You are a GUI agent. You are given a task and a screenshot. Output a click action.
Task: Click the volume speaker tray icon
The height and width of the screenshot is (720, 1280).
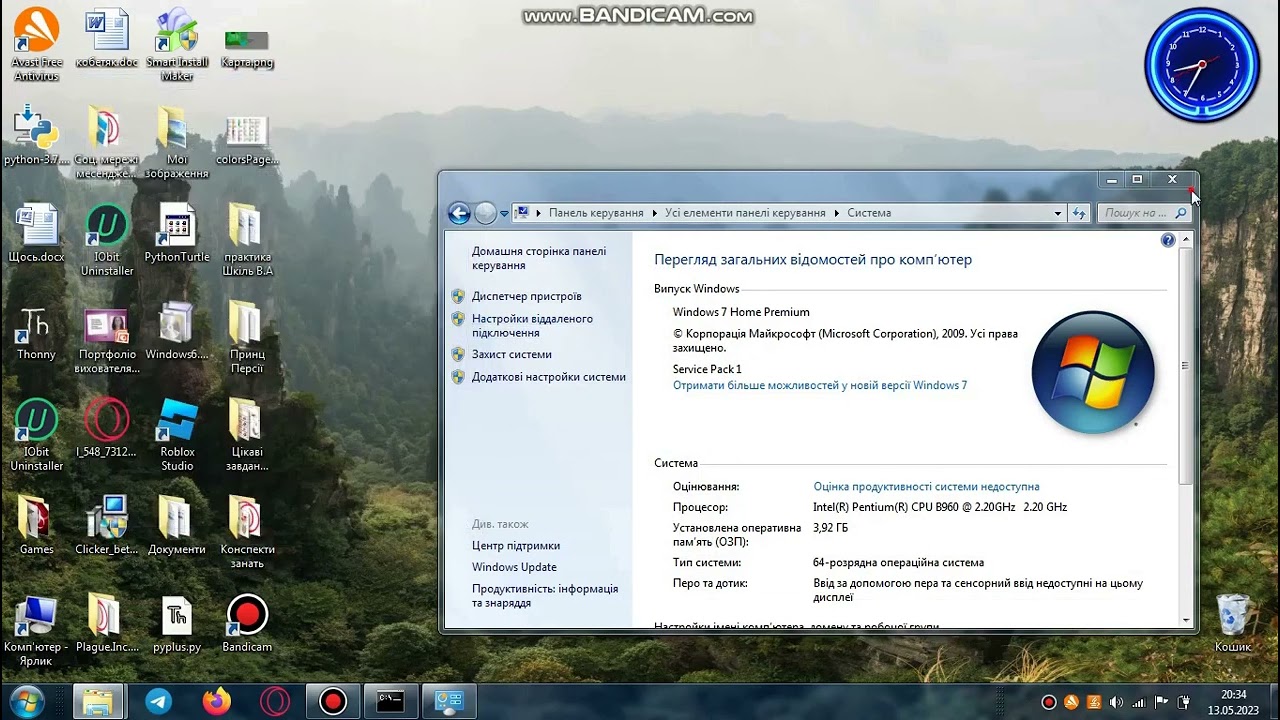pos(1116,702)
